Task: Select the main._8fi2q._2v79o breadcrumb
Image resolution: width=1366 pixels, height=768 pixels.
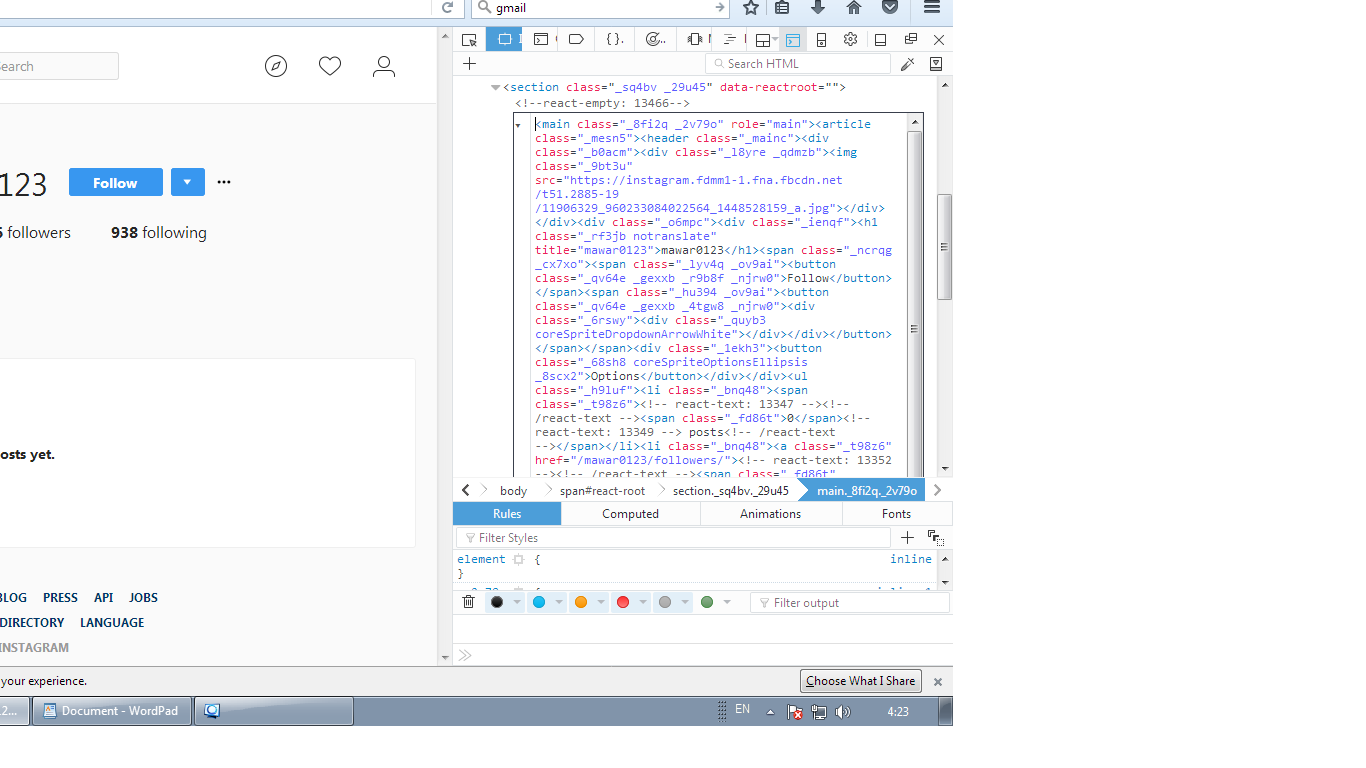Action: click(x=866, y=491)
